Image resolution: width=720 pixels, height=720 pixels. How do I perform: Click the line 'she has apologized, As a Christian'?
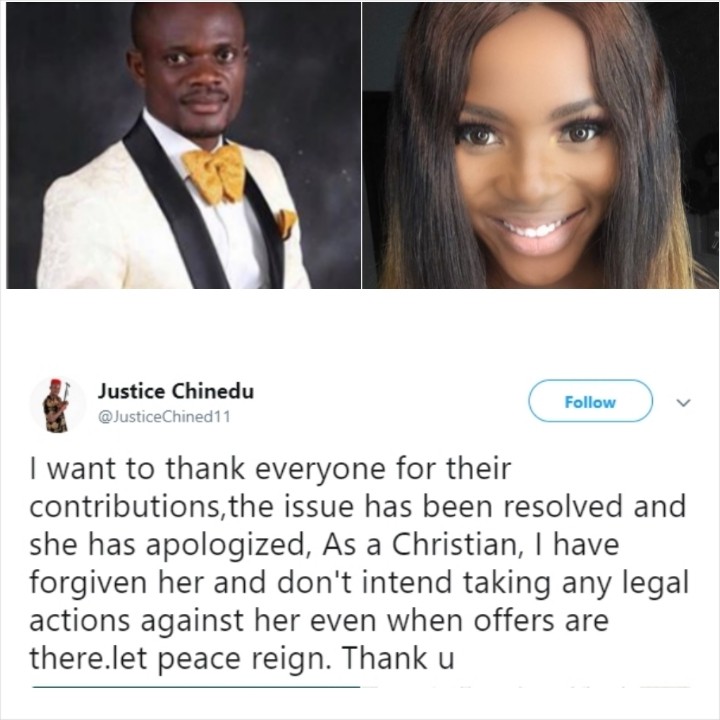click(324, 545)
